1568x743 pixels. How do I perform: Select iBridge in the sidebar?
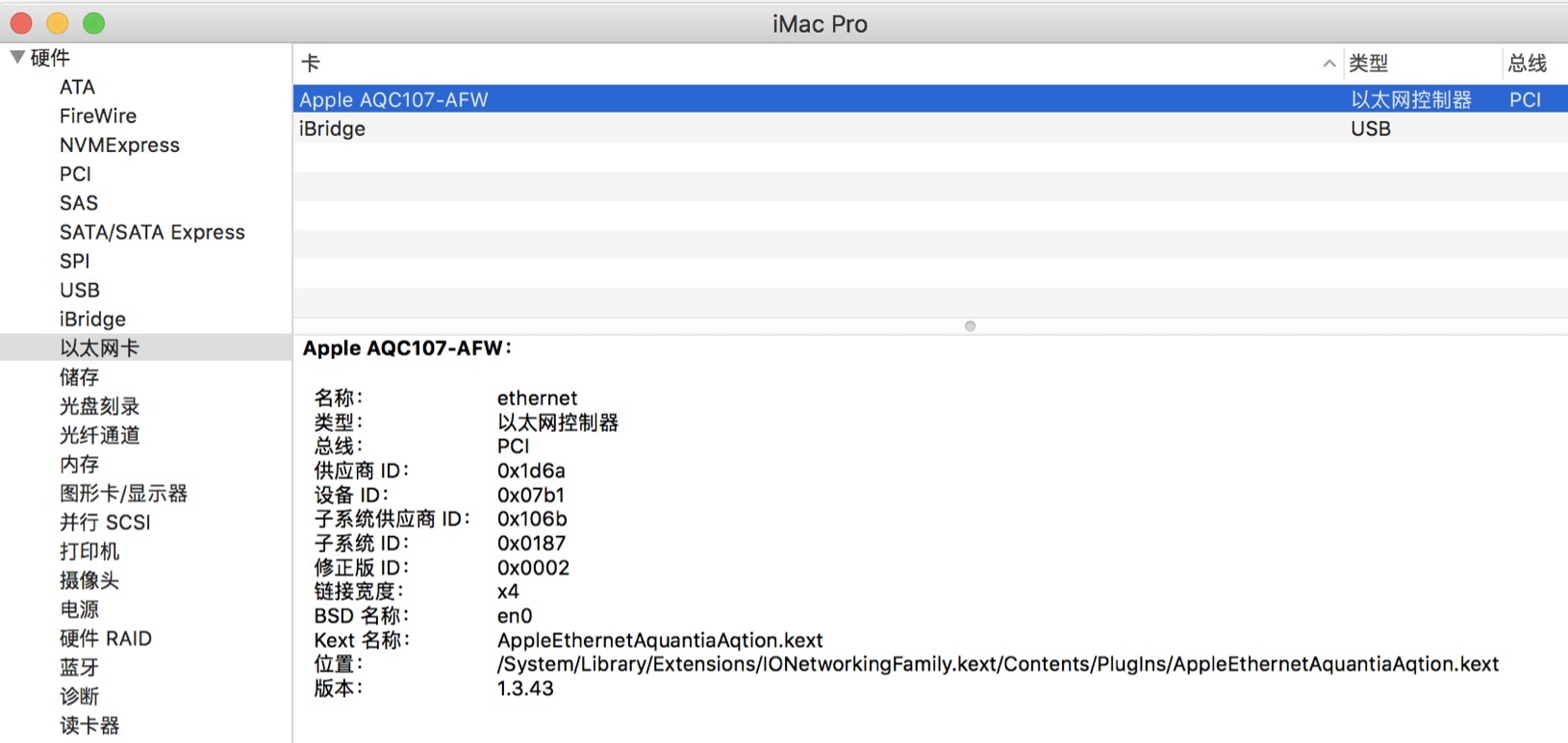92,319
